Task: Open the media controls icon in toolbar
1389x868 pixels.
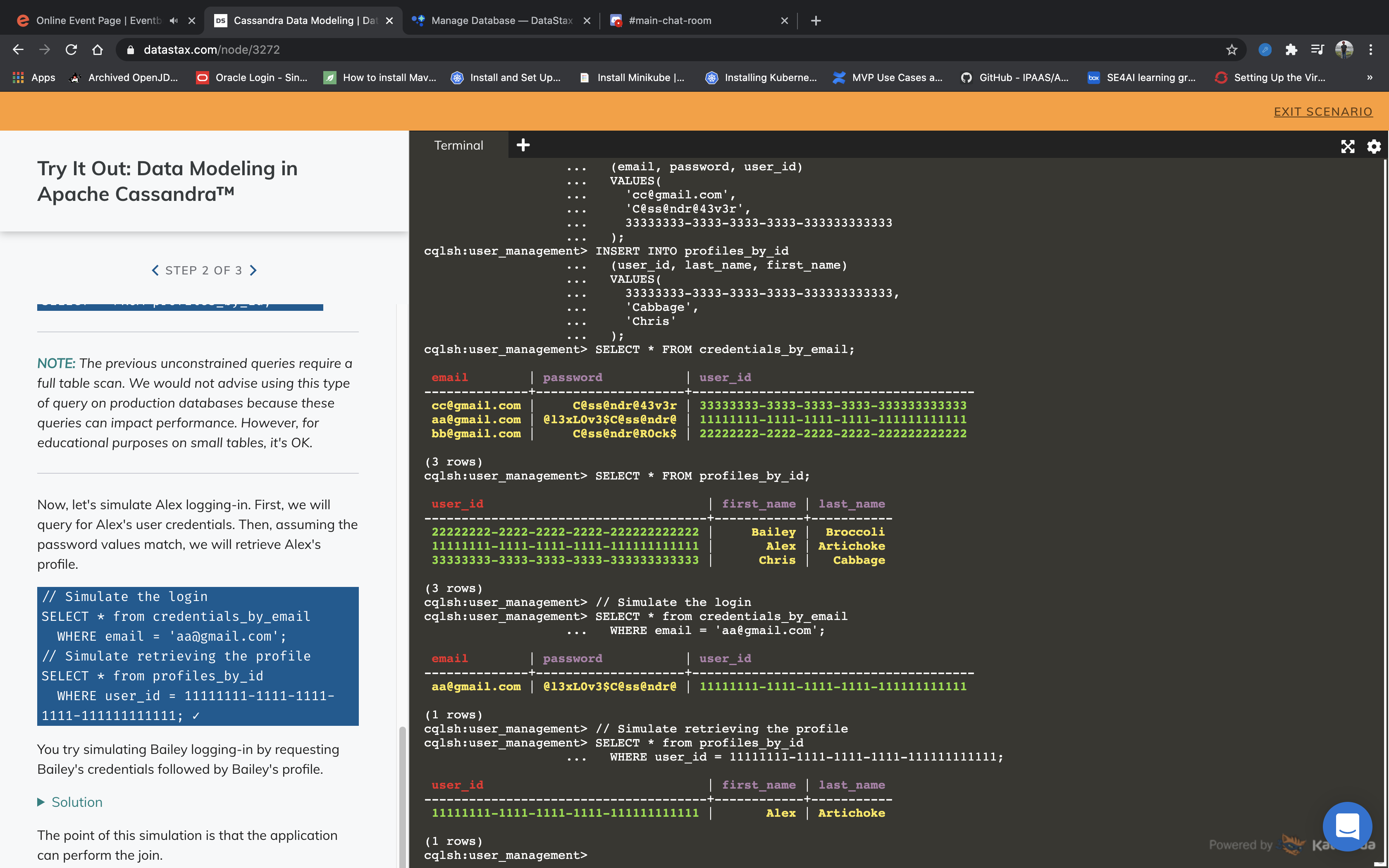Action: point(1318,49)
